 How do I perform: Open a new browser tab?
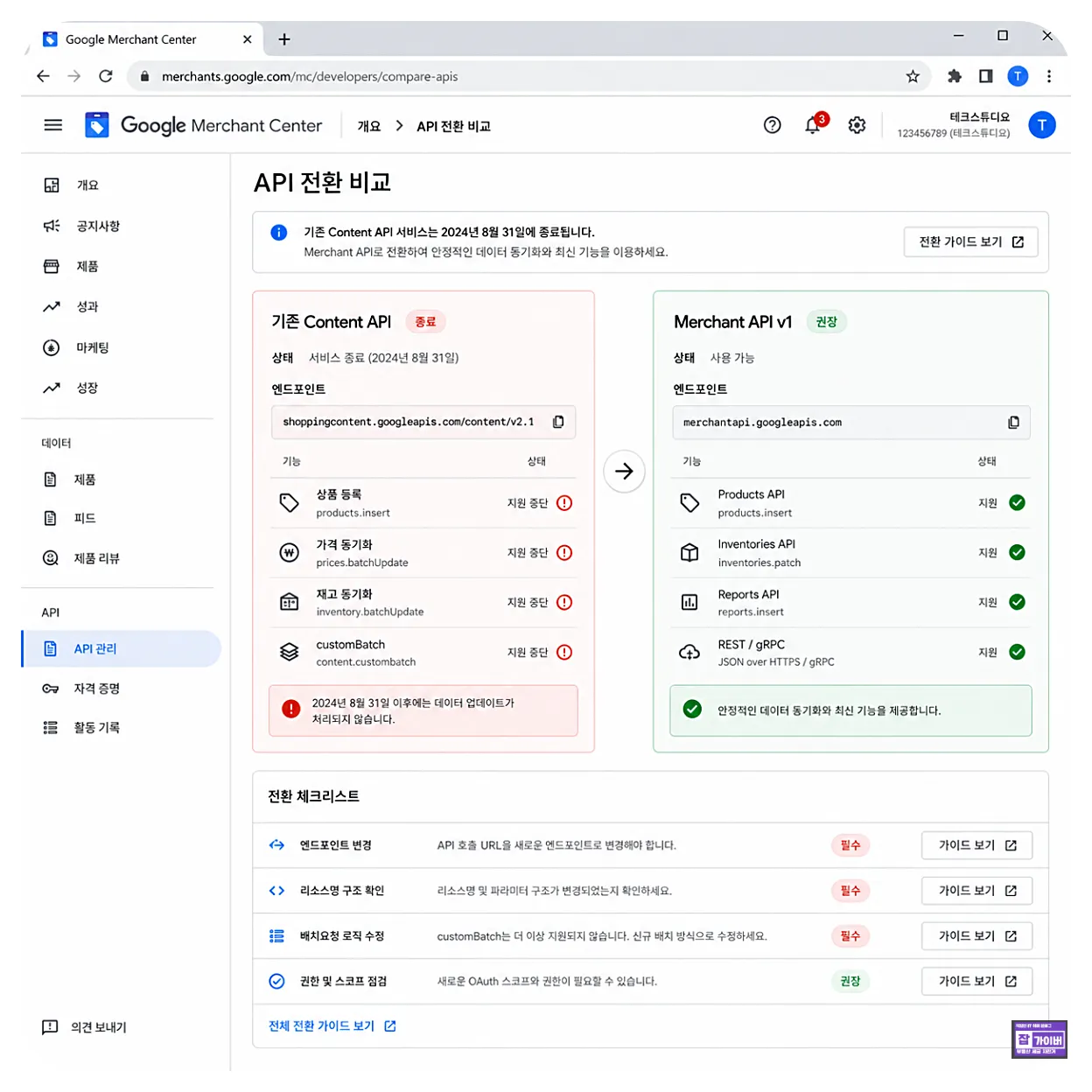284,39
